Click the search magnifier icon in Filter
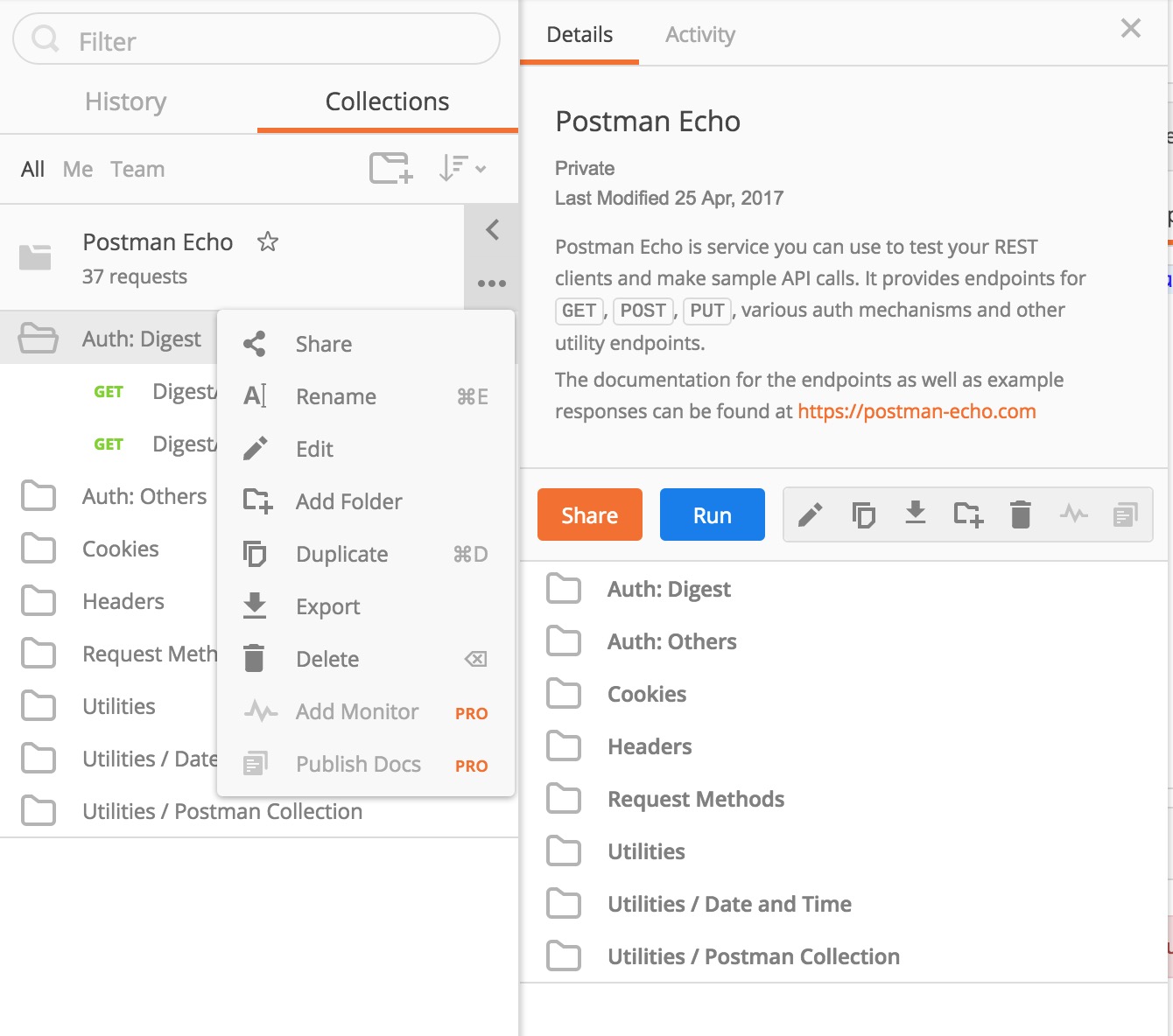 pyautogui.click(x=45, y=39)
